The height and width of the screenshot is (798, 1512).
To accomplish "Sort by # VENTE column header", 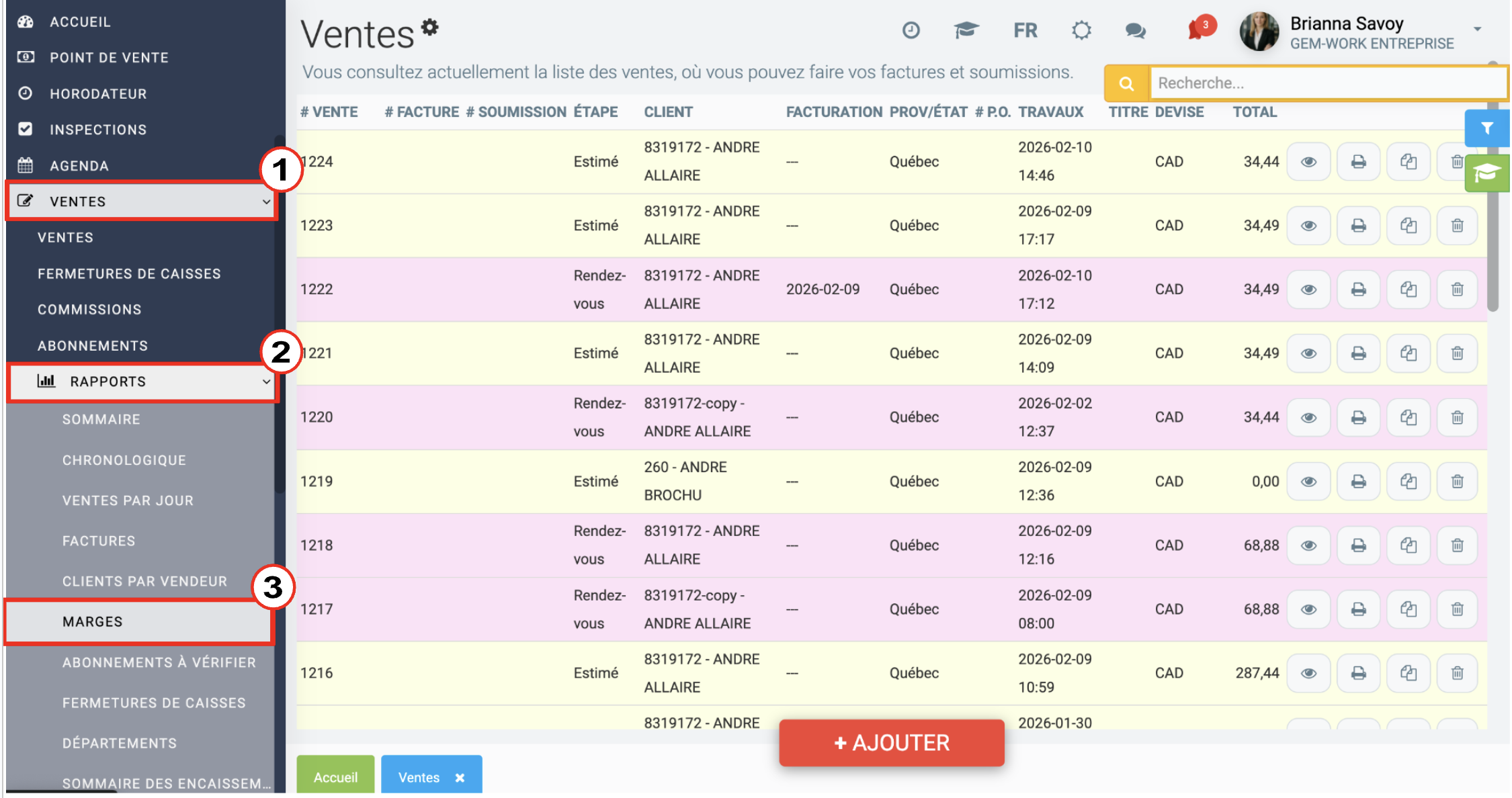I will (329, 112).
